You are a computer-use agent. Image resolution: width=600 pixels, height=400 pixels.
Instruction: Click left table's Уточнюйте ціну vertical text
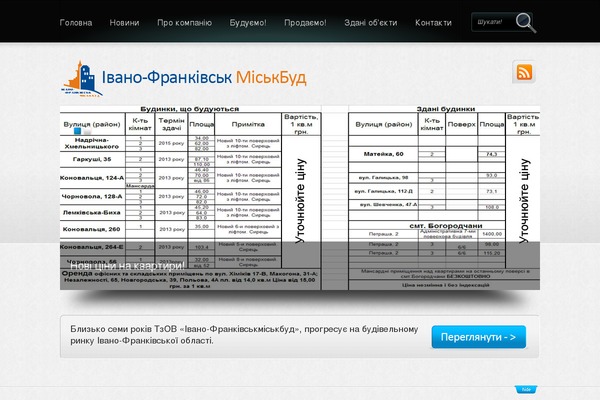(300, 201)
